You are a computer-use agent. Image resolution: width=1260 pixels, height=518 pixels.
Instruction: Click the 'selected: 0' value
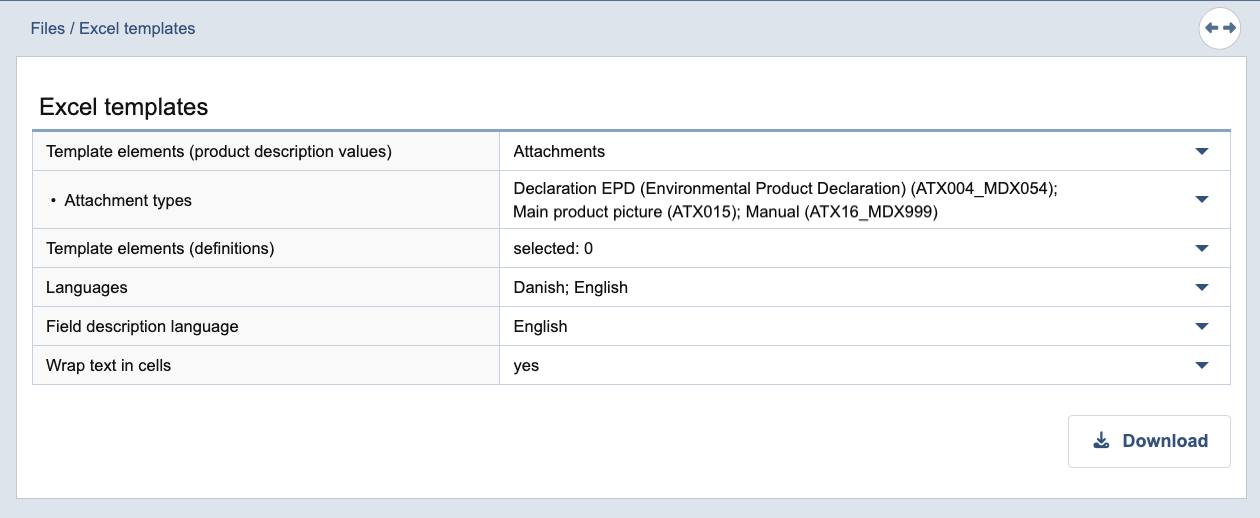point(553,248)
